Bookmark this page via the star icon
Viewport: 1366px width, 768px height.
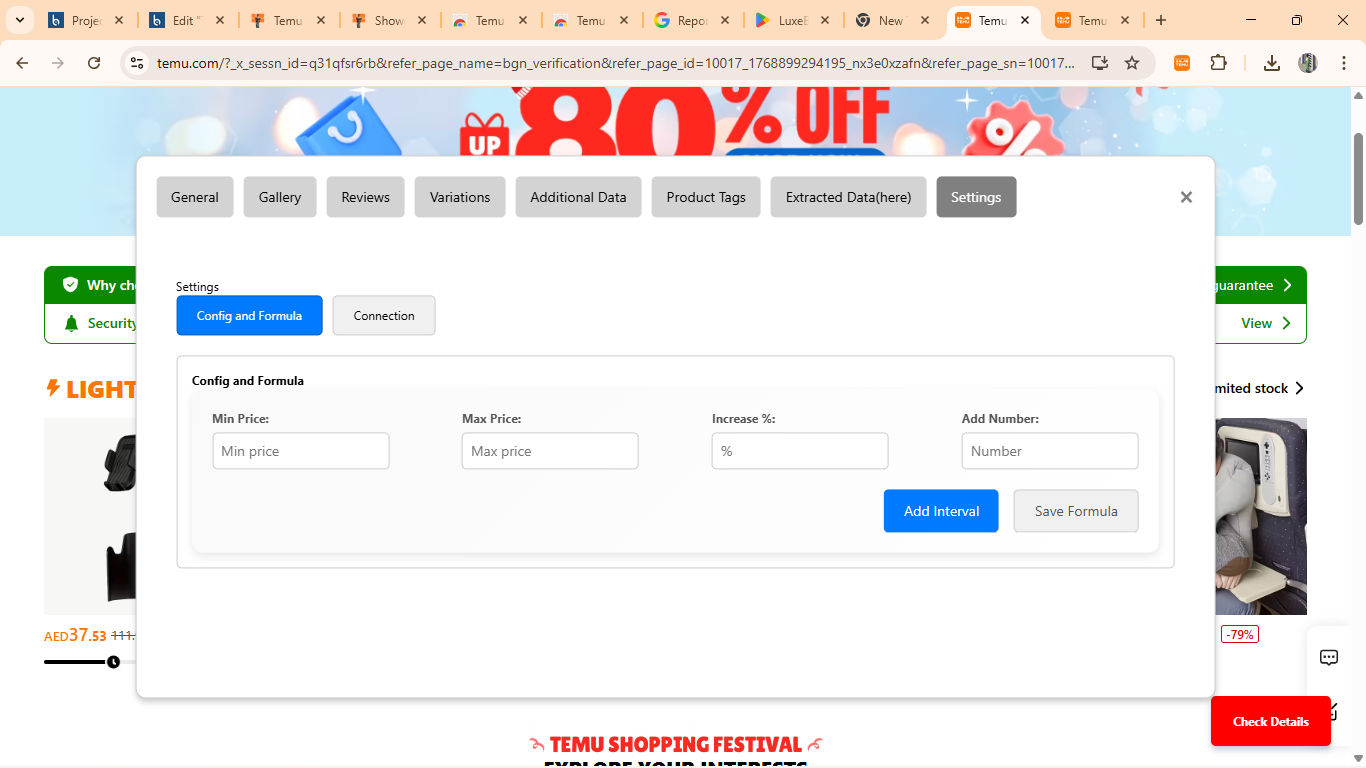(1132, 62)
